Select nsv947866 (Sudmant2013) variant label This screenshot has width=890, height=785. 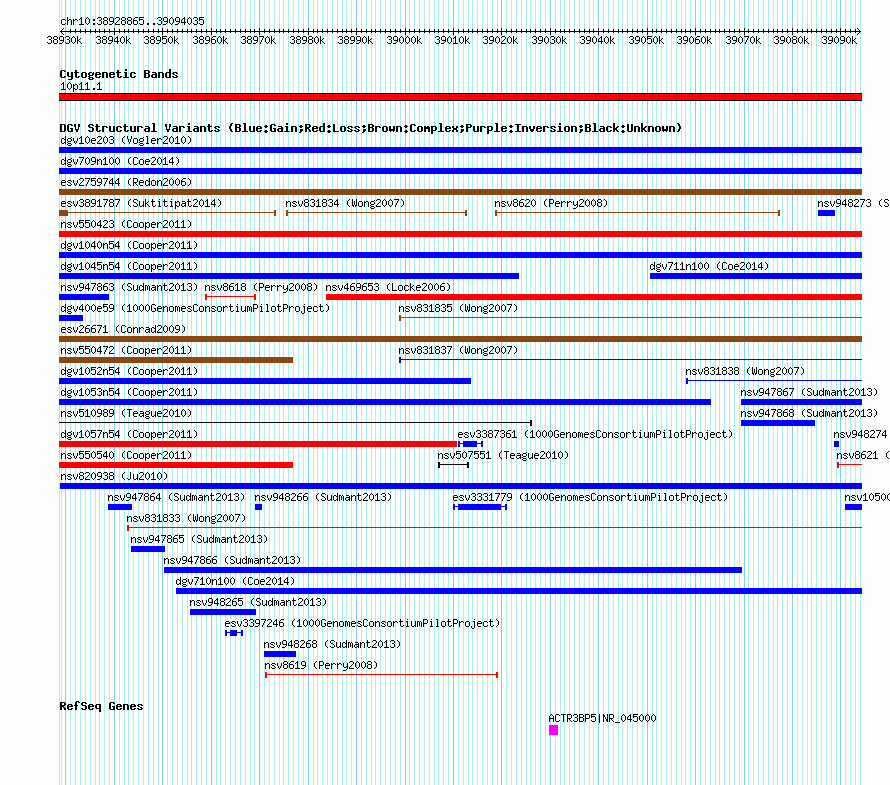tap(232, 560)
